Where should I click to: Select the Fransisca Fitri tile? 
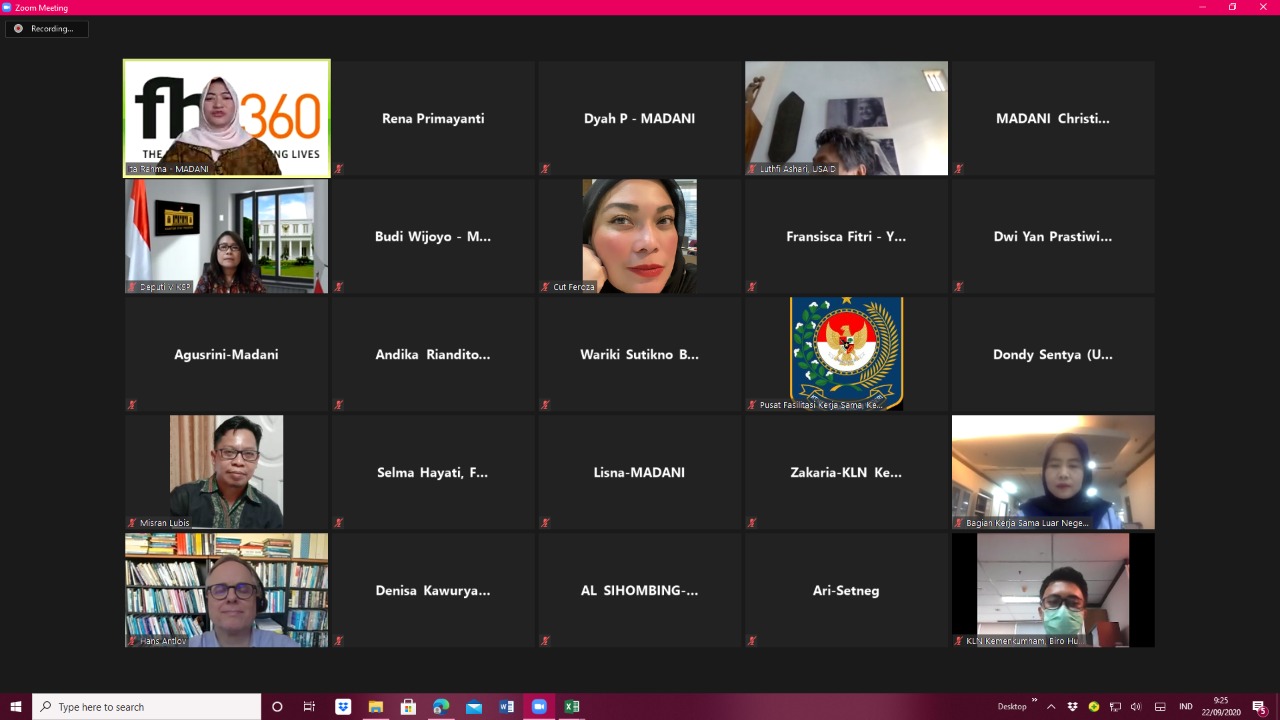point(846,236)
